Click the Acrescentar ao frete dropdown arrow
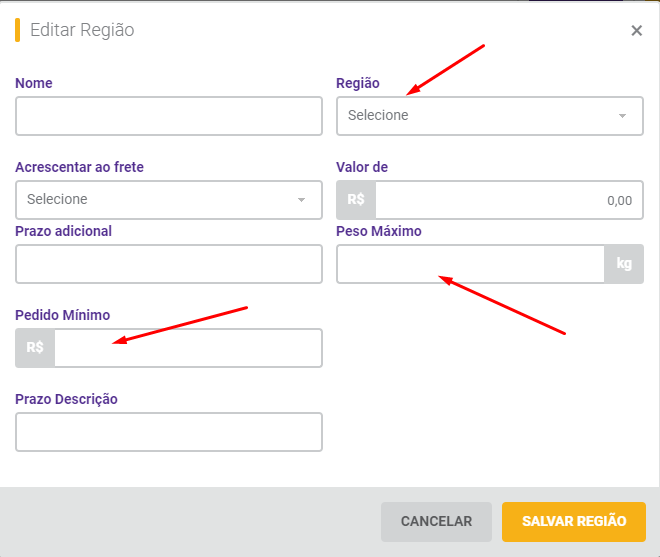 tap(301, 200)
